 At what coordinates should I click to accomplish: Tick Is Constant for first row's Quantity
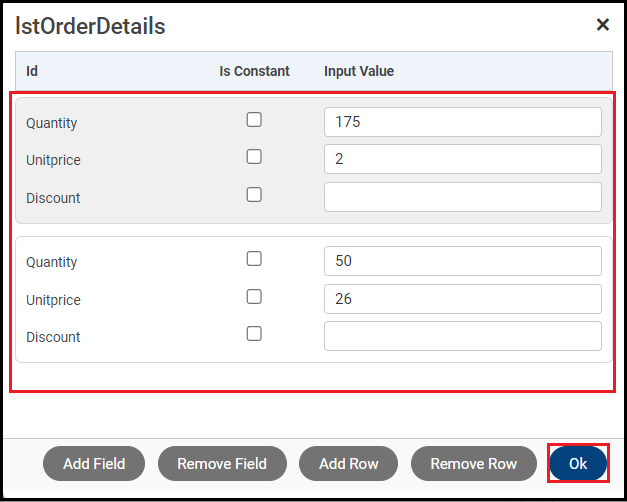pyautogui.click(x=254, y=120)
